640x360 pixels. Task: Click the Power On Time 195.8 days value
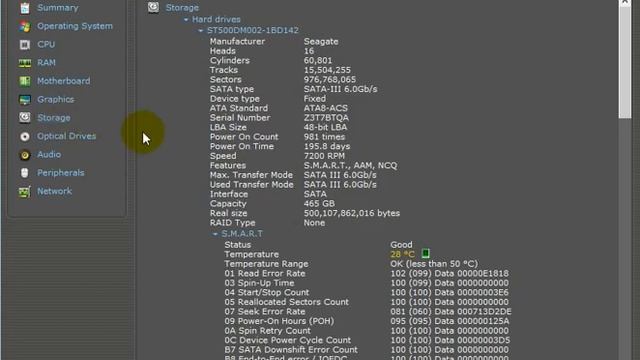[327, 147]
